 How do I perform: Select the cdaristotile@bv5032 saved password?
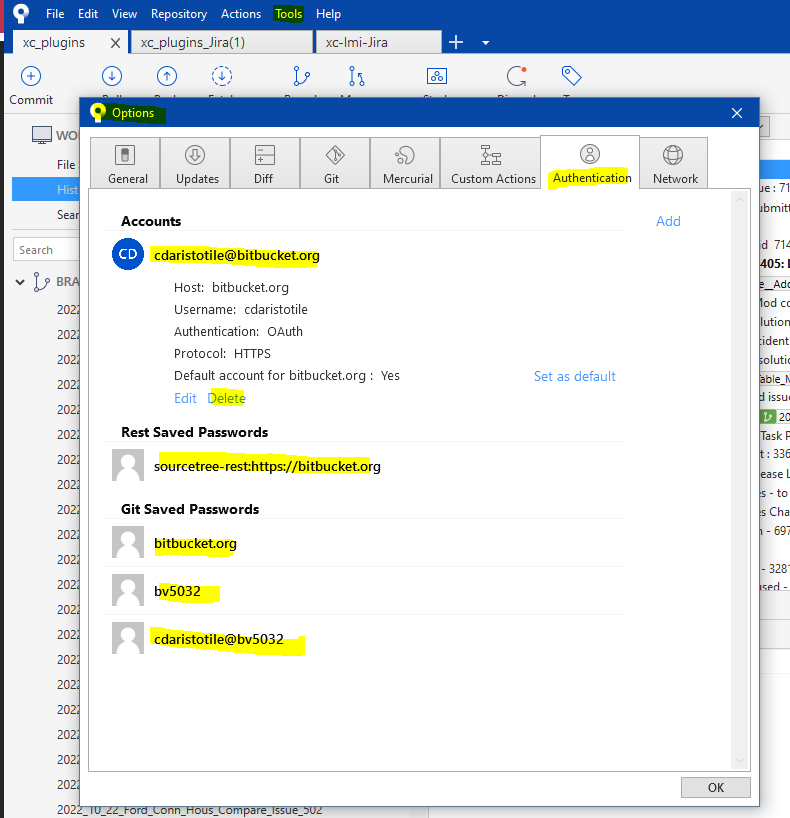point(219,639)
